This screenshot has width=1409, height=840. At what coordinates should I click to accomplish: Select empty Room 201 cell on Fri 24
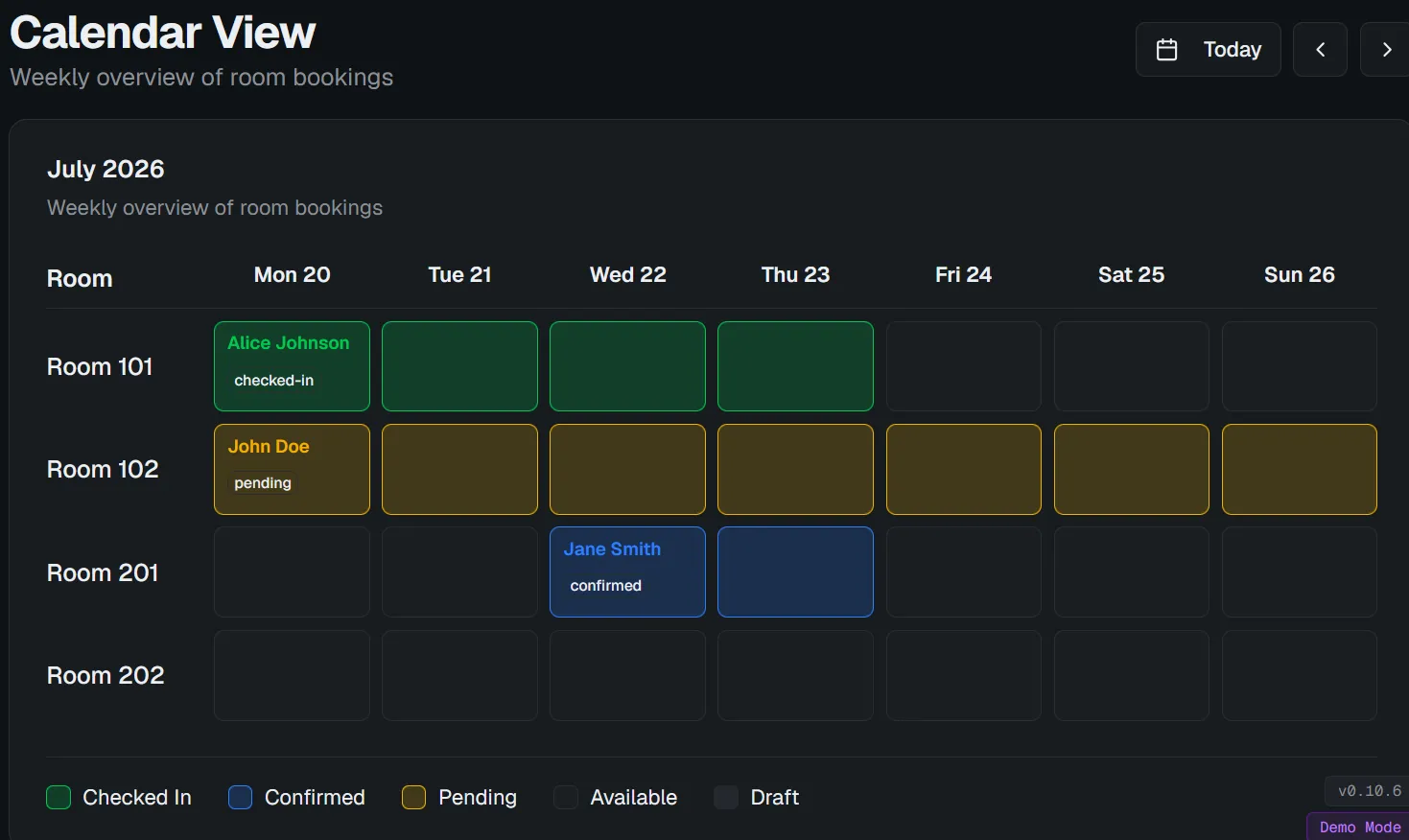964,572
